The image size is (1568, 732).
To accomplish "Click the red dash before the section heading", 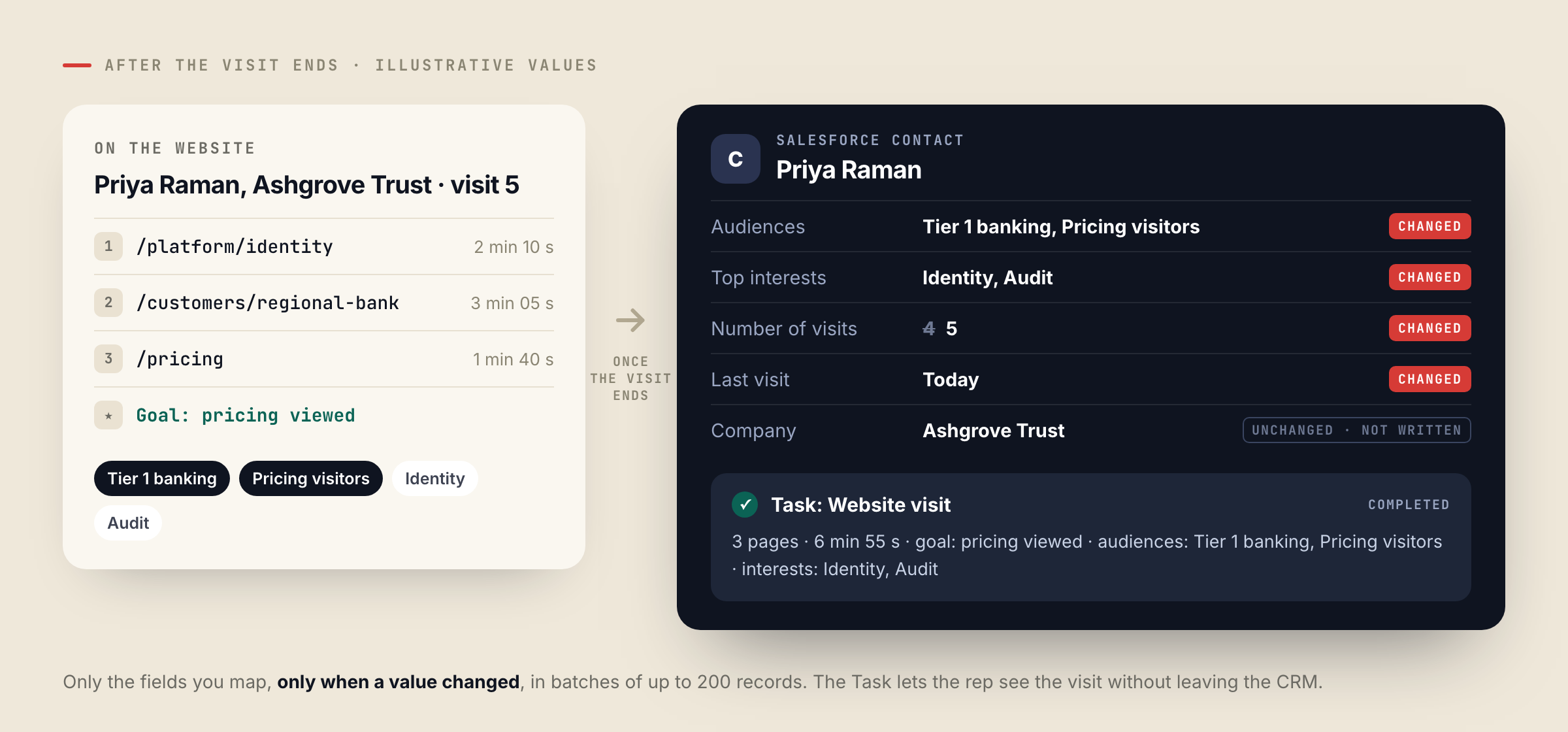I will click(77, 65).
